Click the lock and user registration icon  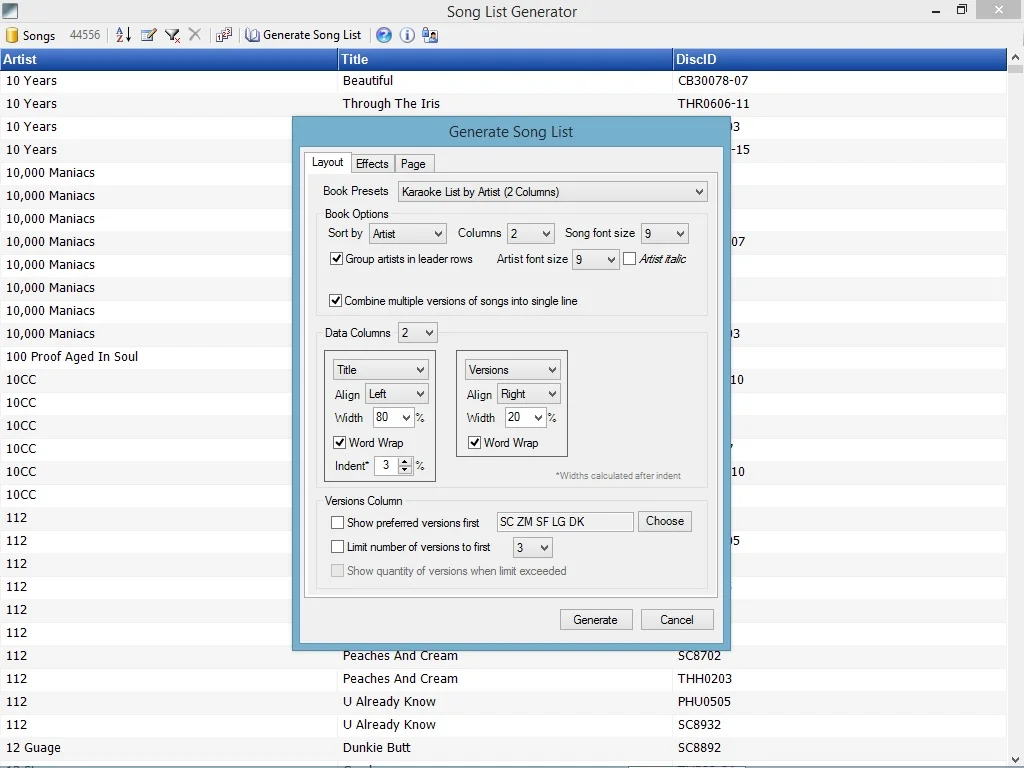click(430, 35)
